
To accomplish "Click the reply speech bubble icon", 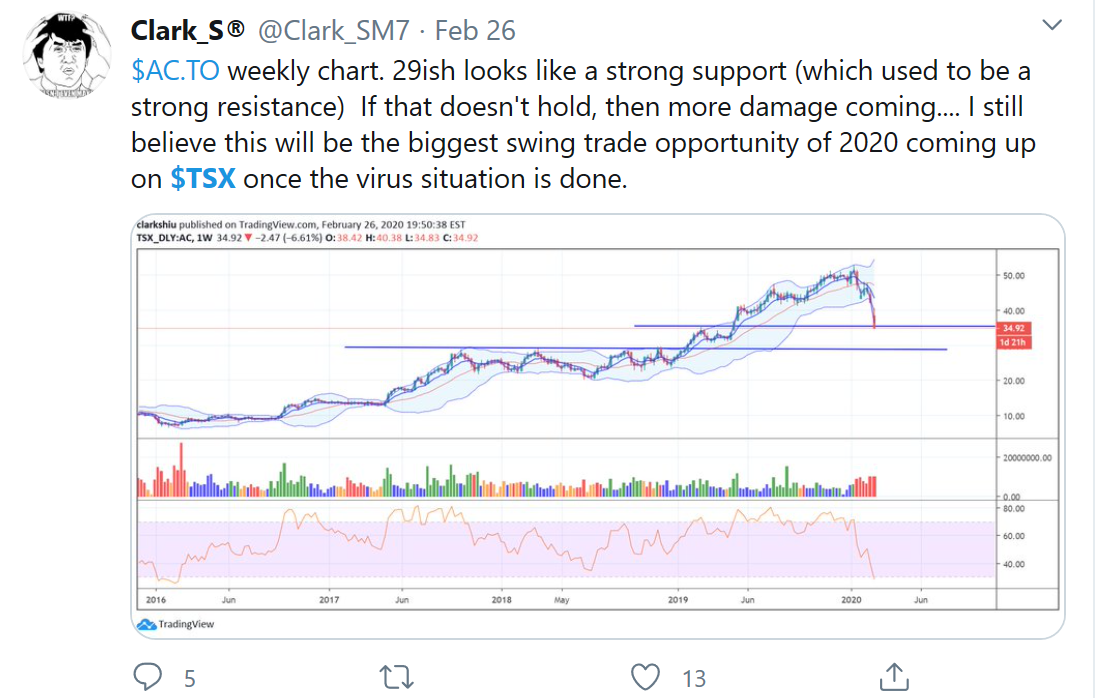I will [x=147, y=676].
